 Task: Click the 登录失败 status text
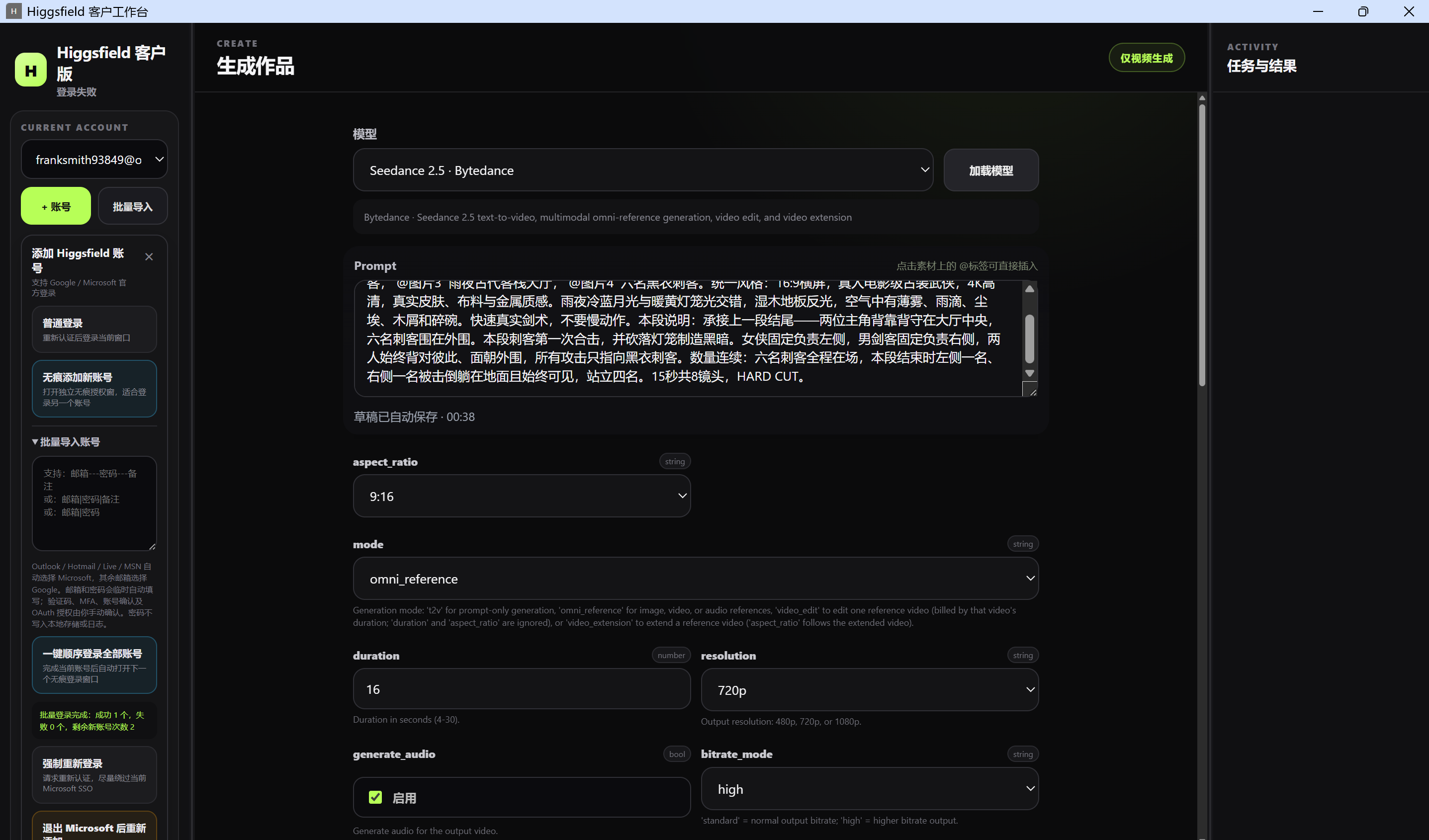click(76, 92)
